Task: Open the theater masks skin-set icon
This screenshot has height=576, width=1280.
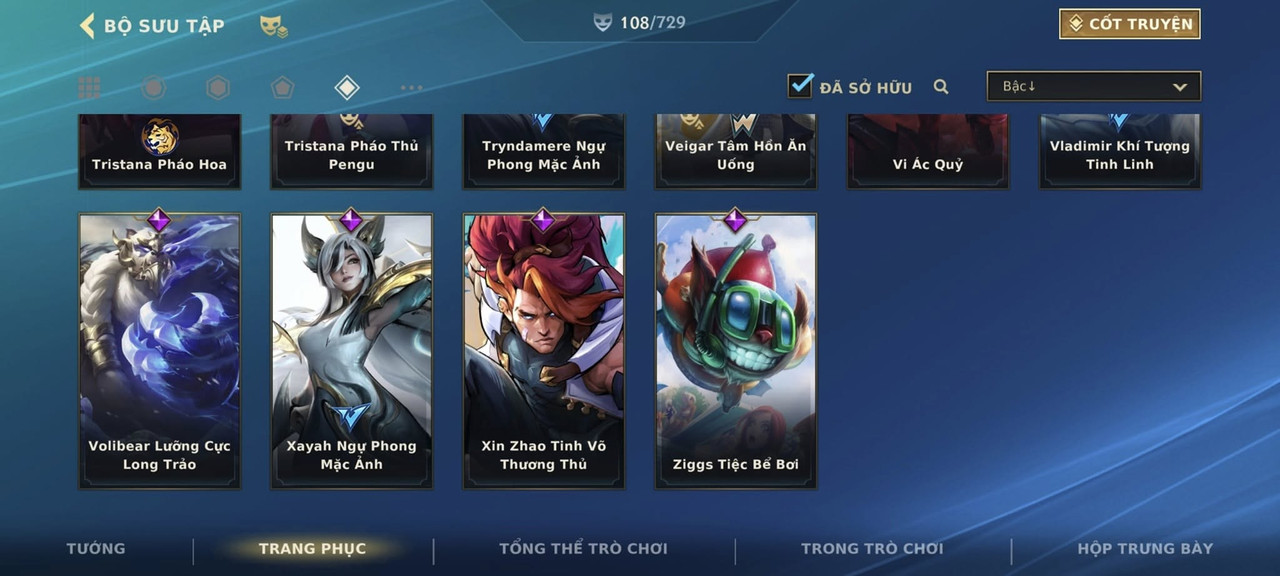Action: click(273, 26)
